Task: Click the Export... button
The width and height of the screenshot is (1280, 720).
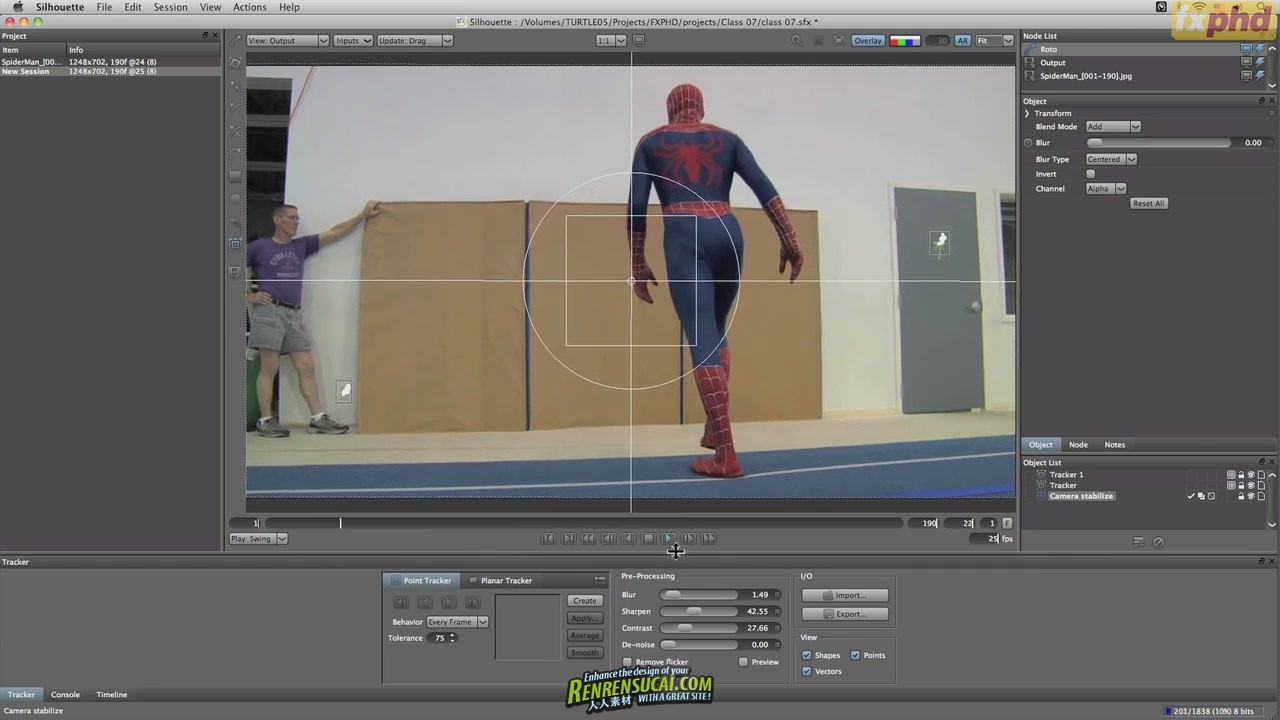Action: [844, 614]
